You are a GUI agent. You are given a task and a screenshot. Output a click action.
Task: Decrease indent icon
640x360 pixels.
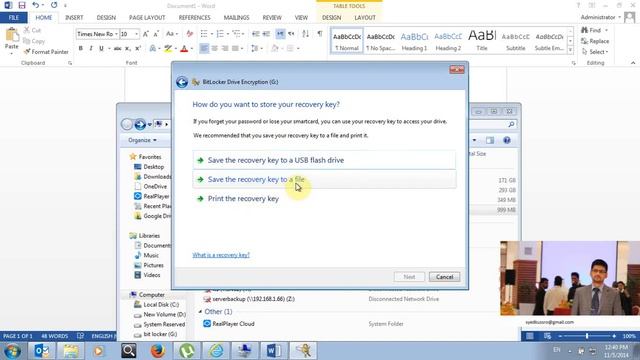(256, 34)
